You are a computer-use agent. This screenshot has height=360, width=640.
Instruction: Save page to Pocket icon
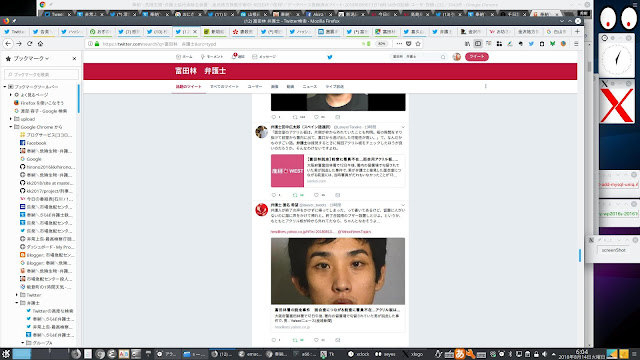(x=409, y=44)
